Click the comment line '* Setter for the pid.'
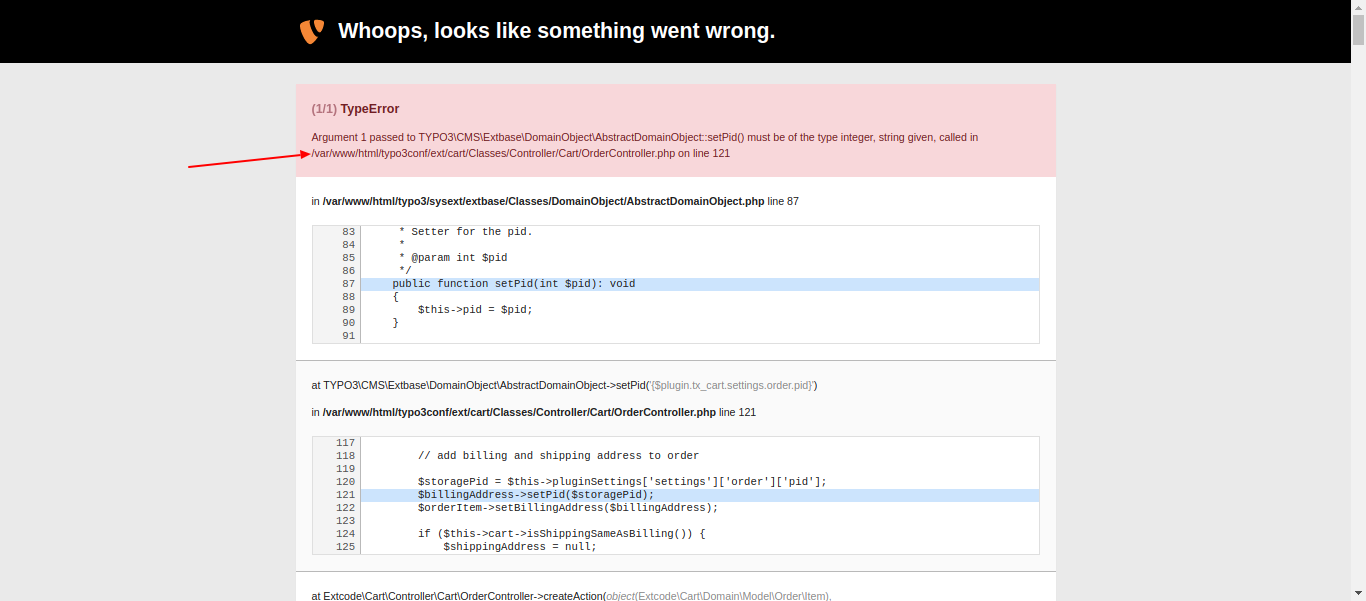The height and width of the screenshot is (601, 1366). tap(465, 232)
